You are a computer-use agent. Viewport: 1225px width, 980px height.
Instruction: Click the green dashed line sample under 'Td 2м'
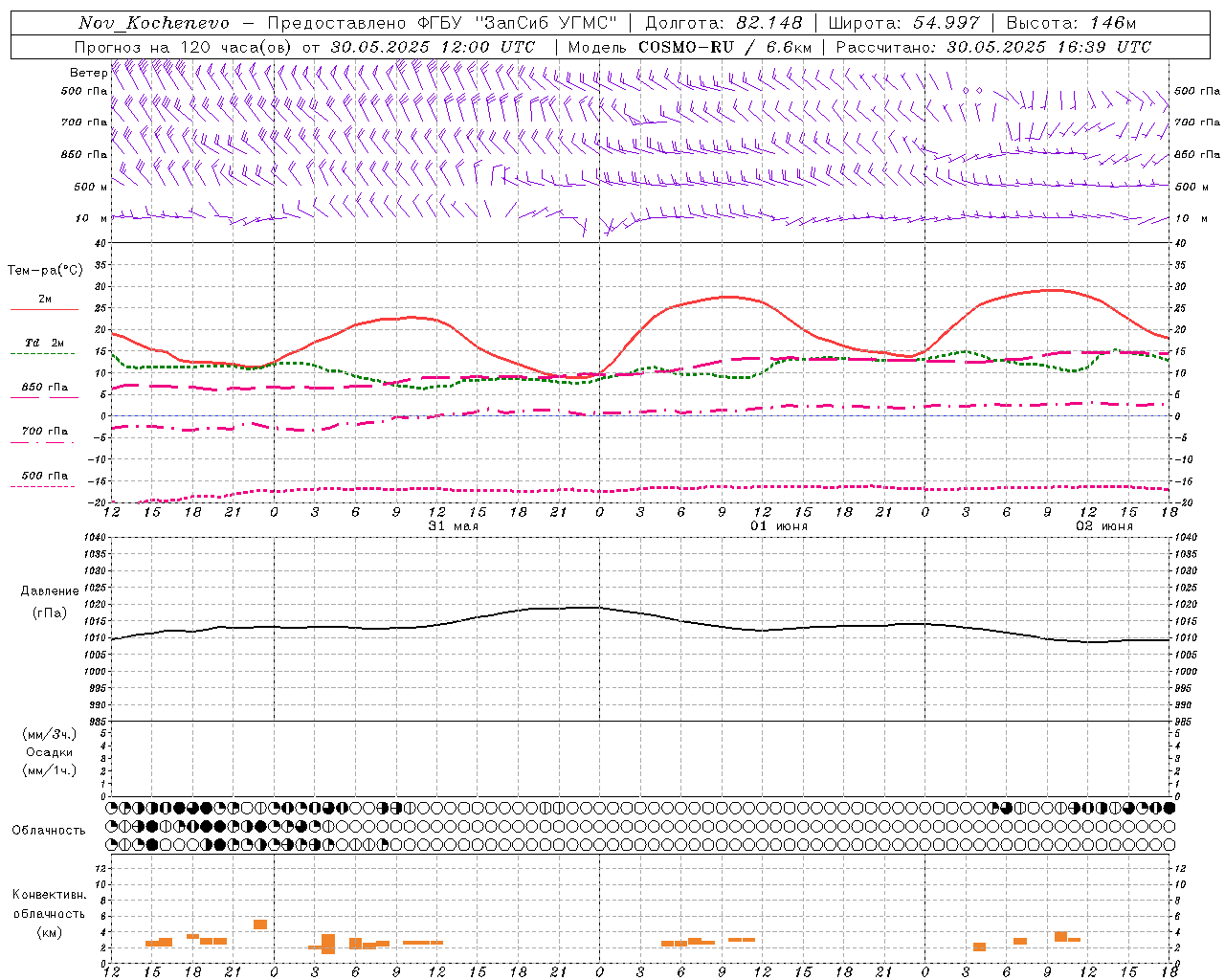coord(42,353)
